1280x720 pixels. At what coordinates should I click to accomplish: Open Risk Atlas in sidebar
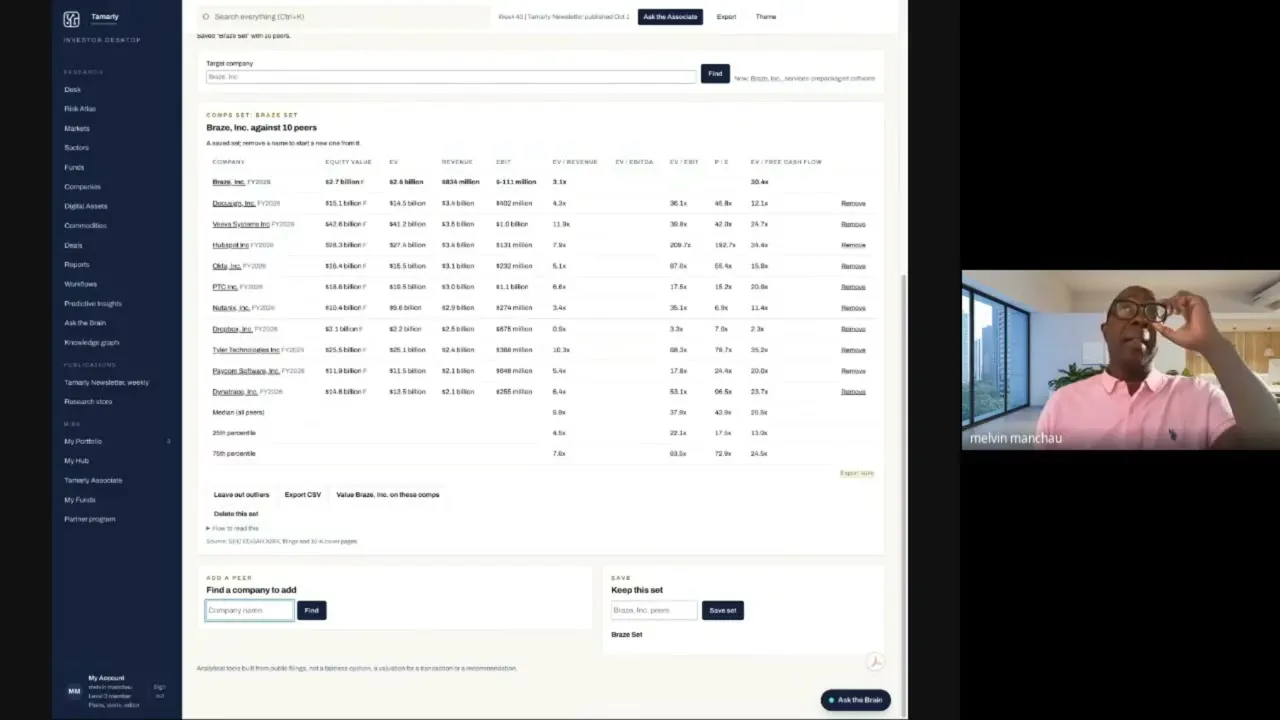pyautogui.click(x=80, y=108)
